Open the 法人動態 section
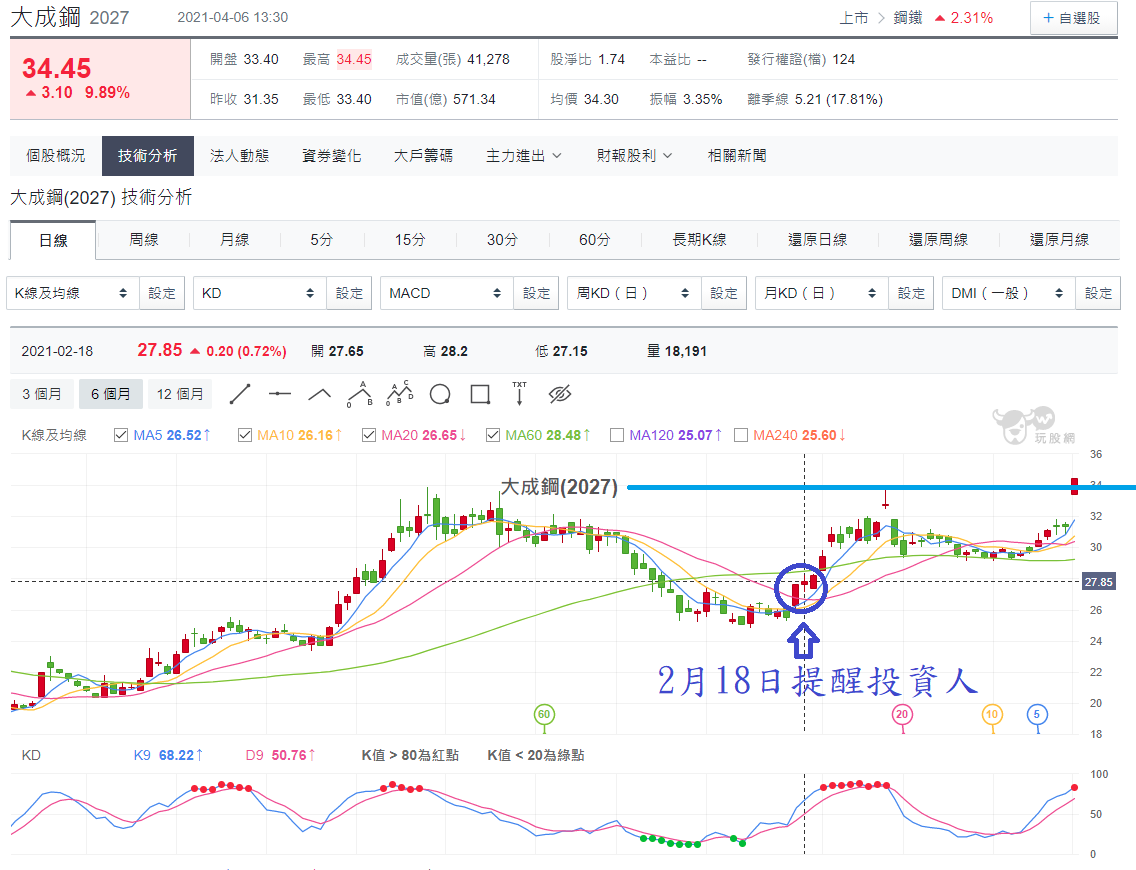Image resolution: width=1136 pixels, height=870 pixels. click(x=240, y=156)
